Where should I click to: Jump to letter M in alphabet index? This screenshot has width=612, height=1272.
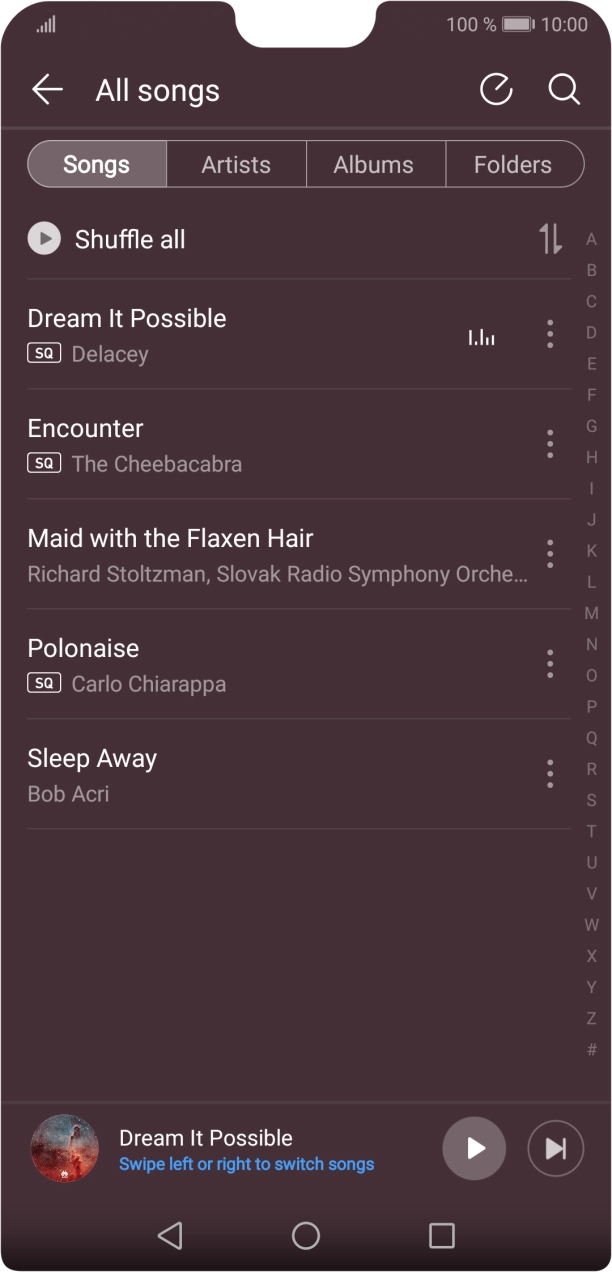click(591, 613)
